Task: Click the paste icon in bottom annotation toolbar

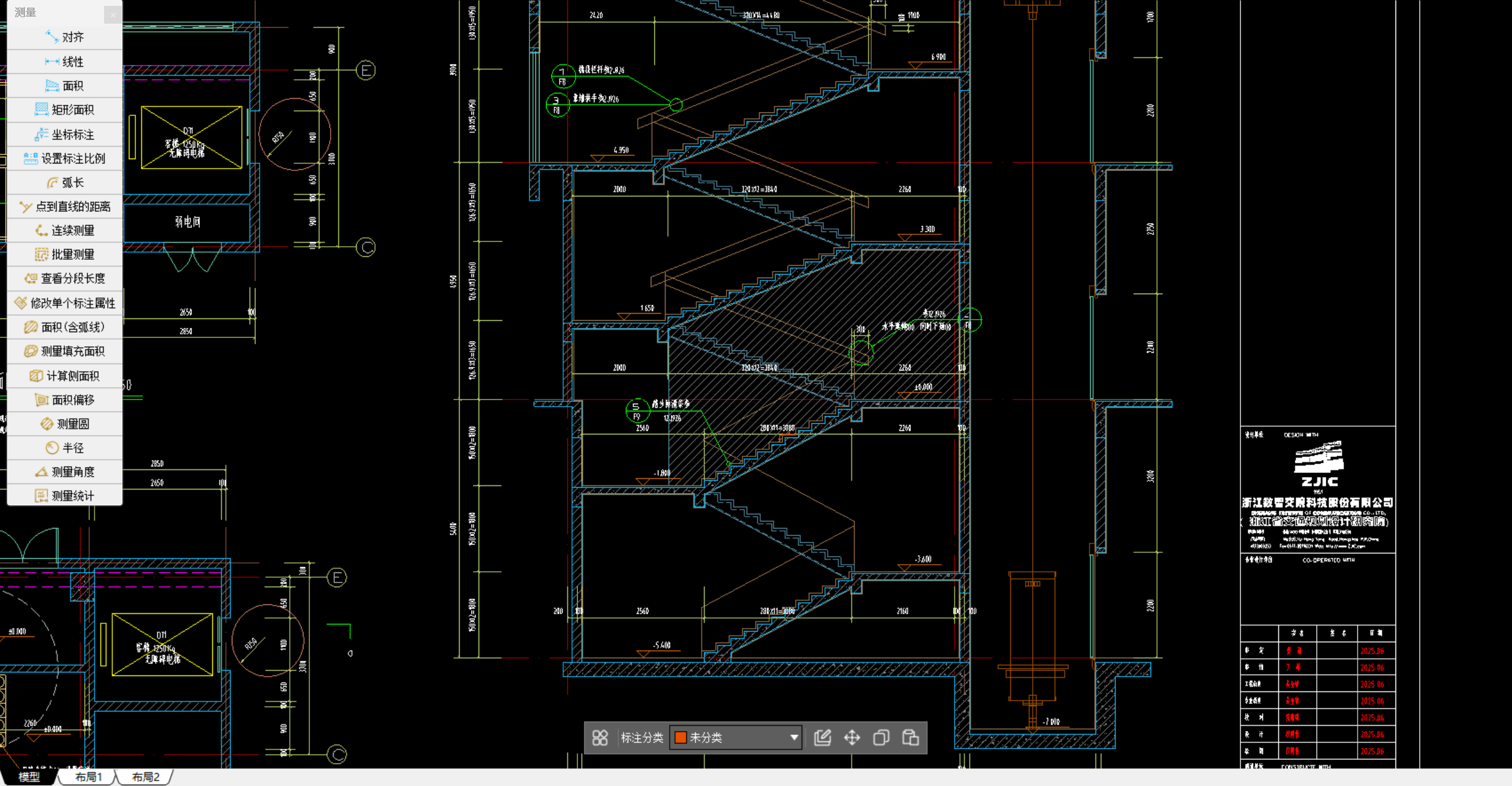Action: click(x=910, y=737)
